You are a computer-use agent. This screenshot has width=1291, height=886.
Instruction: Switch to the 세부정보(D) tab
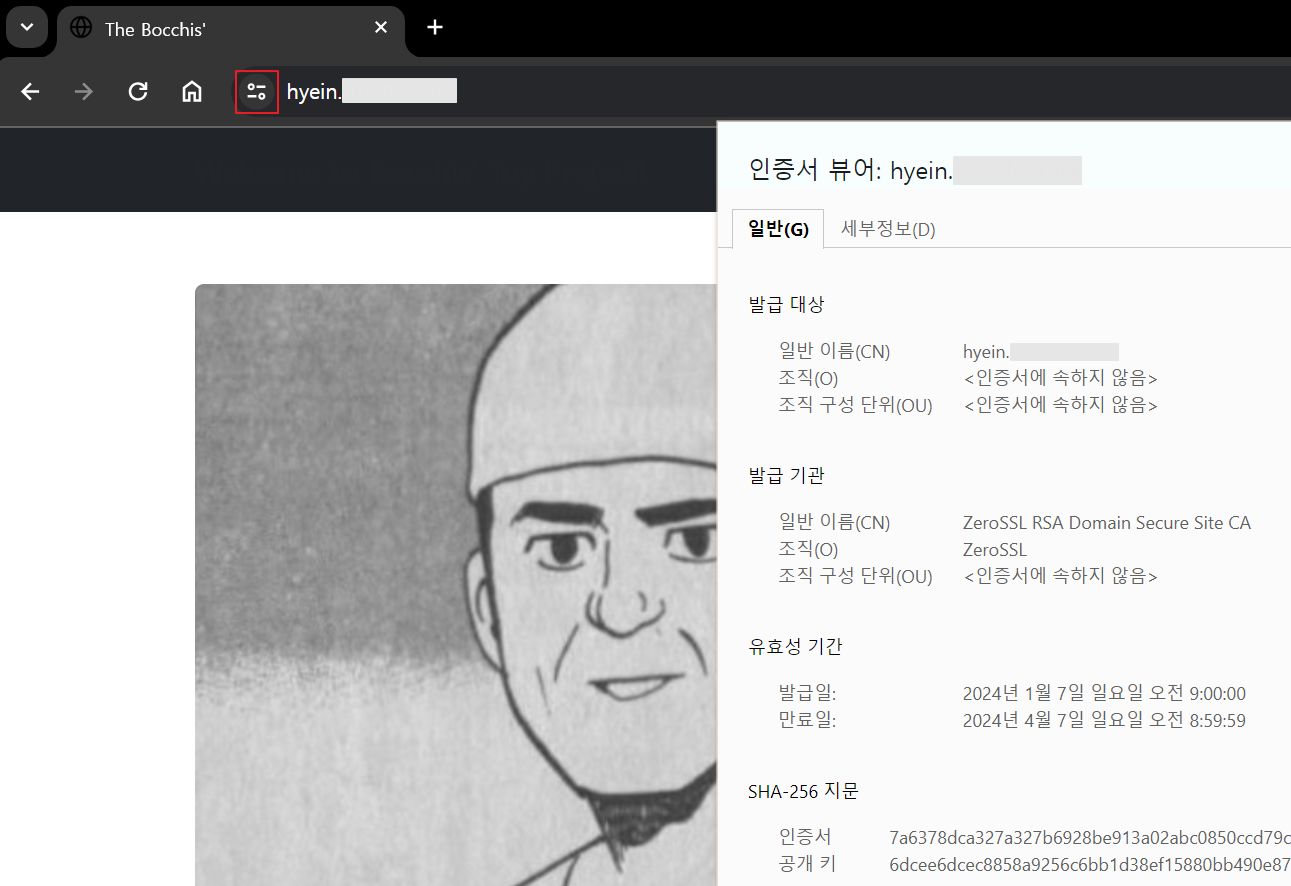tap(888, 229)
